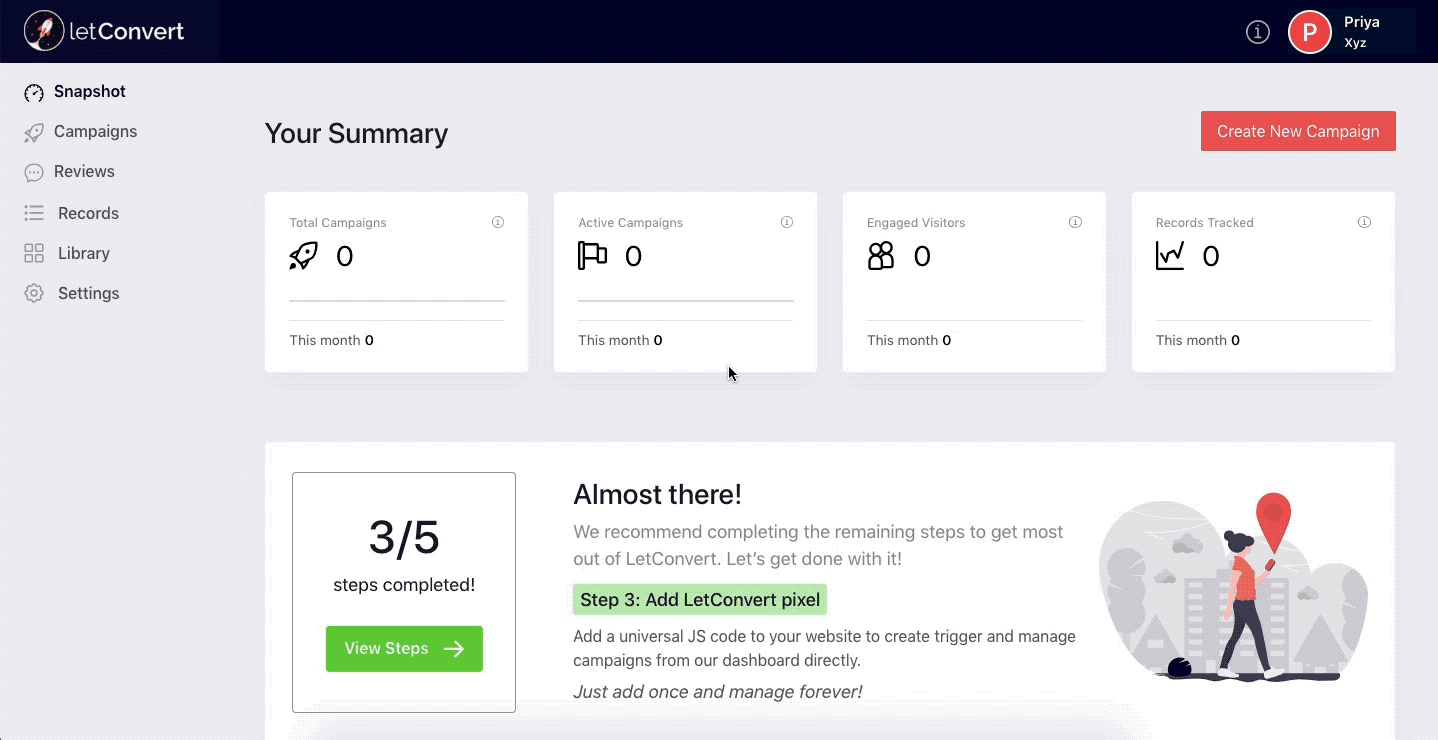
Task: Open Settings in the sidebar
Action: [x=88, y=293]
